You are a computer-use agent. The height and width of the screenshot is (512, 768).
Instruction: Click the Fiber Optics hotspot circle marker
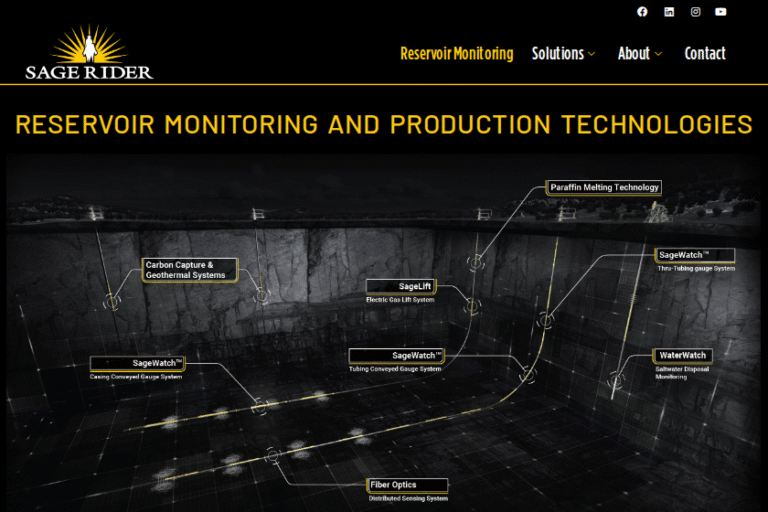pos(273,456)
